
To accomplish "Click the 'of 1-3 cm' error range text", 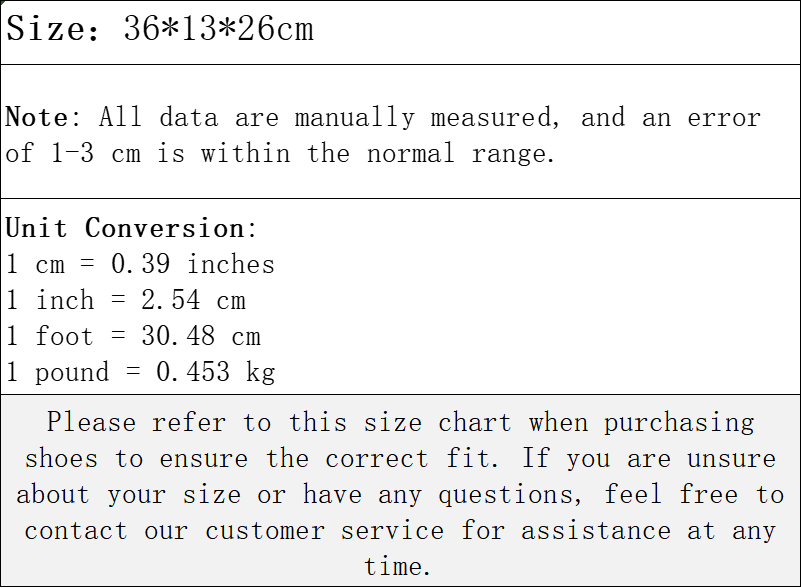I will coord(73,153).
